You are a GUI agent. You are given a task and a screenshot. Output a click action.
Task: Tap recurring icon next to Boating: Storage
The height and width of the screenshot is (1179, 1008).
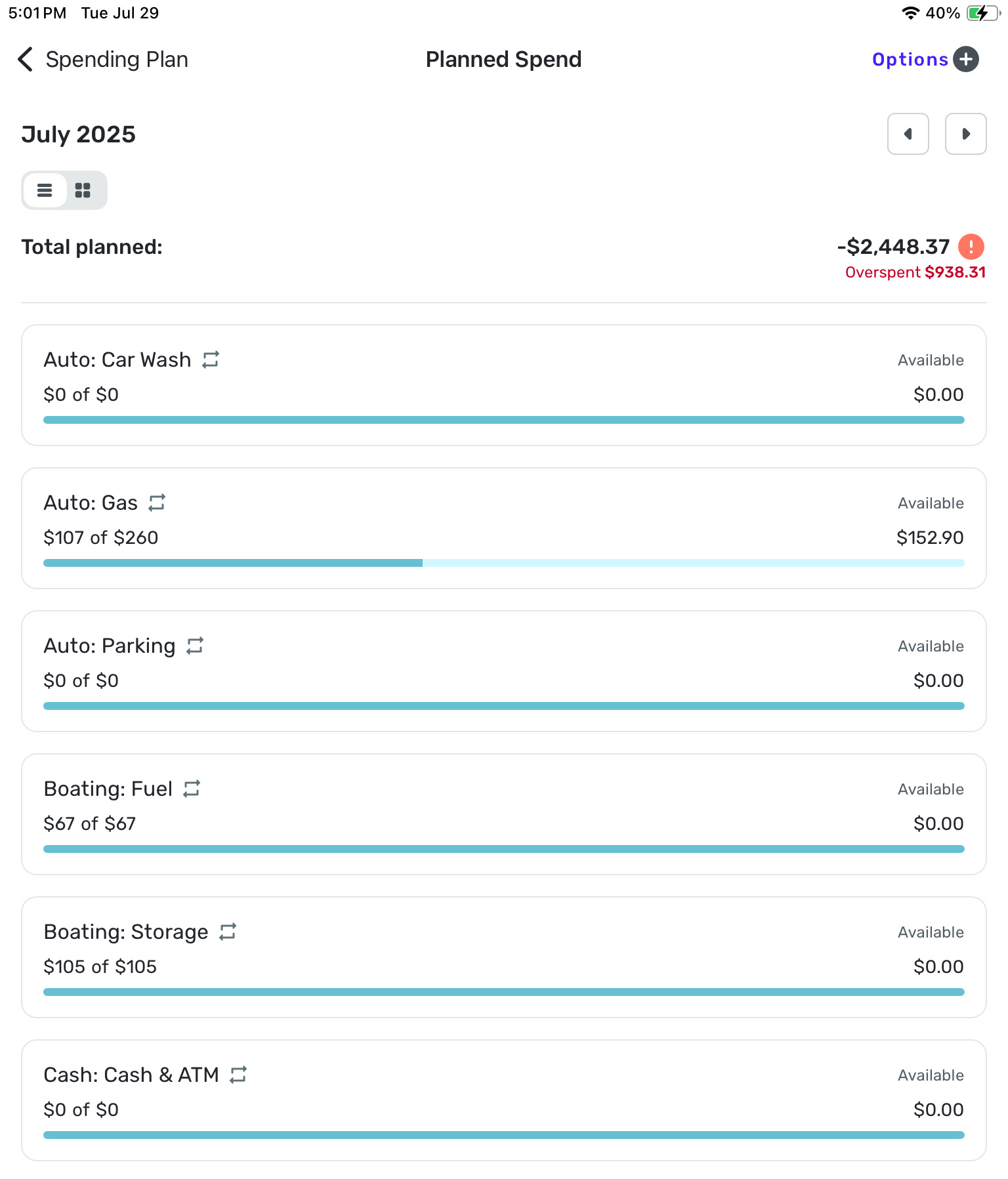(228, 932)
